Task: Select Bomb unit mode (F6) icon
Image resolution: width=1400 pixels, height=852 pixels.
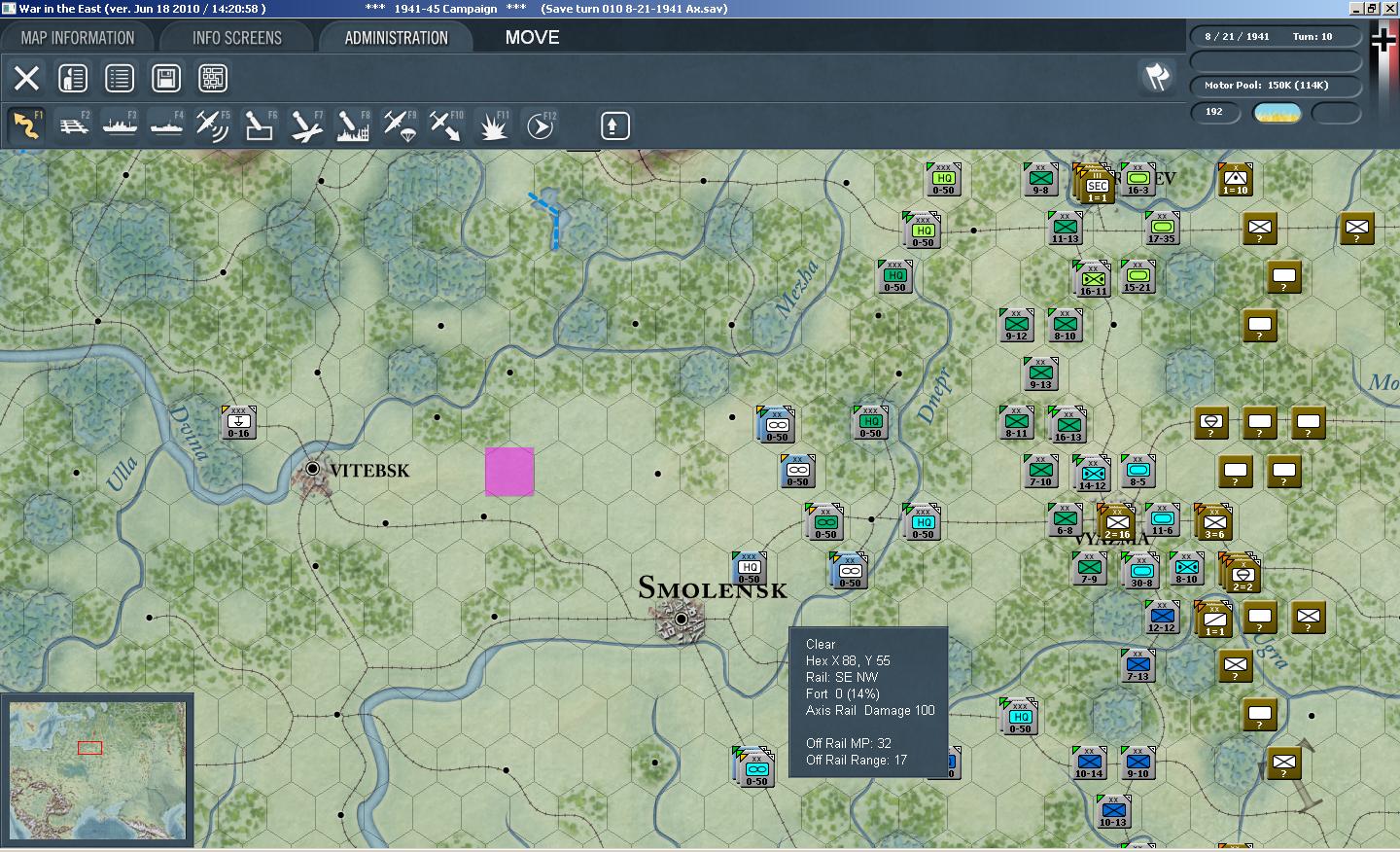Action: pyautogui.click(x=260, y=126)
